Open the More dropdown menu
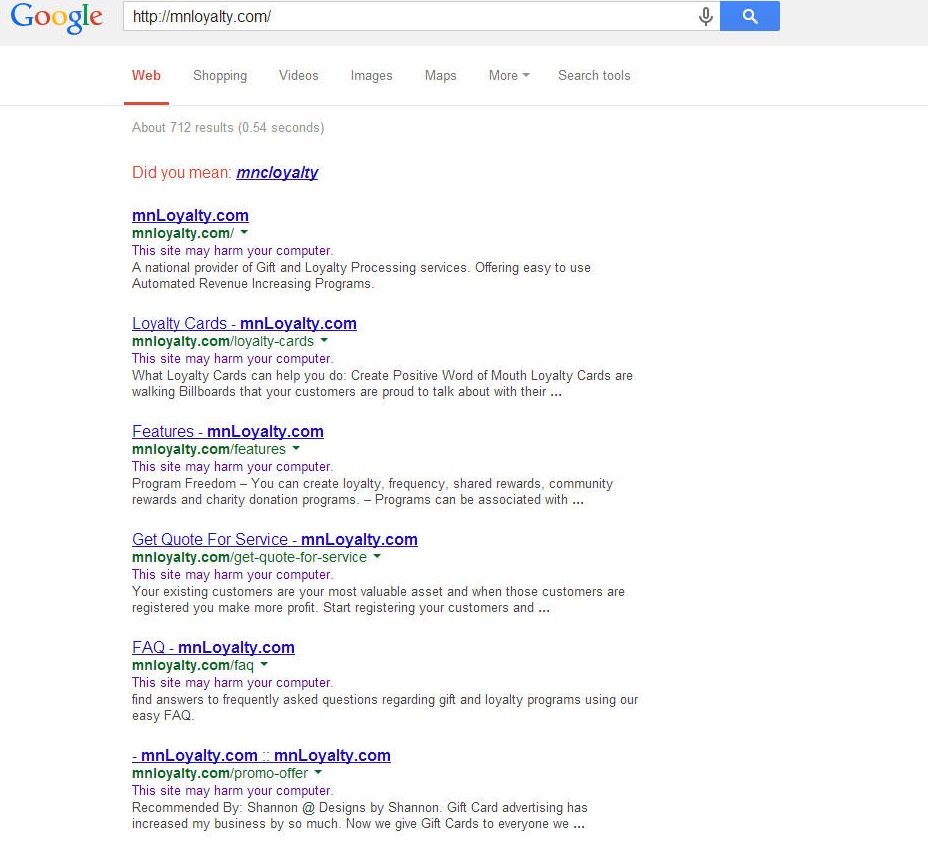This screenshot has width=928, height=849. tap(509, 76)
